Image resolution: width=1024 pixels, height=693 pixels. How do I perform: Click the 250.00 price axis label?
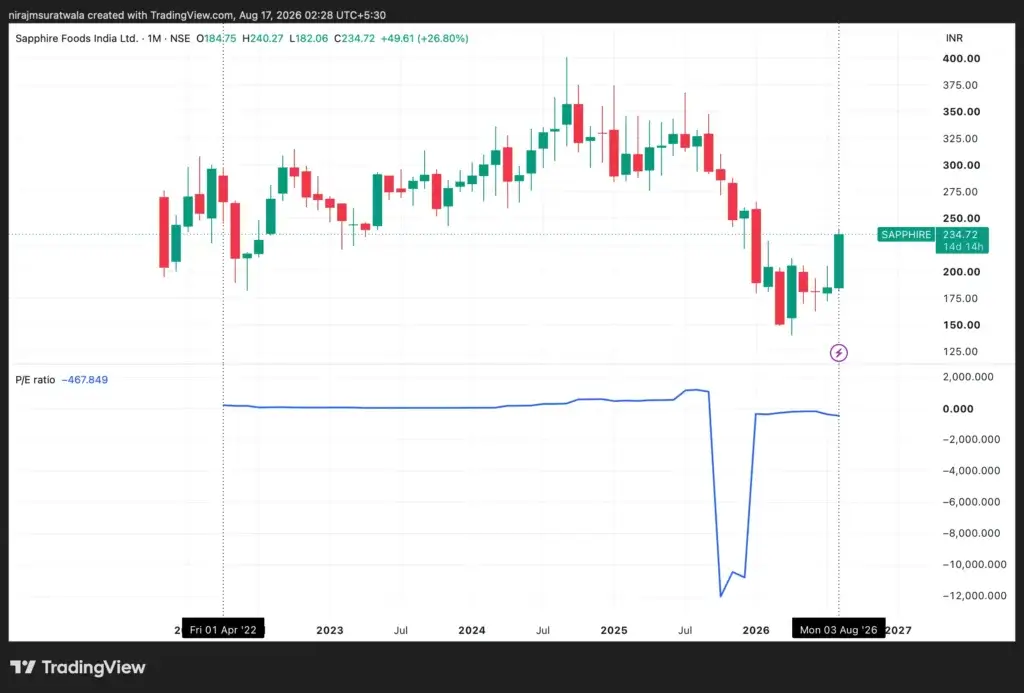coord(961,218)
